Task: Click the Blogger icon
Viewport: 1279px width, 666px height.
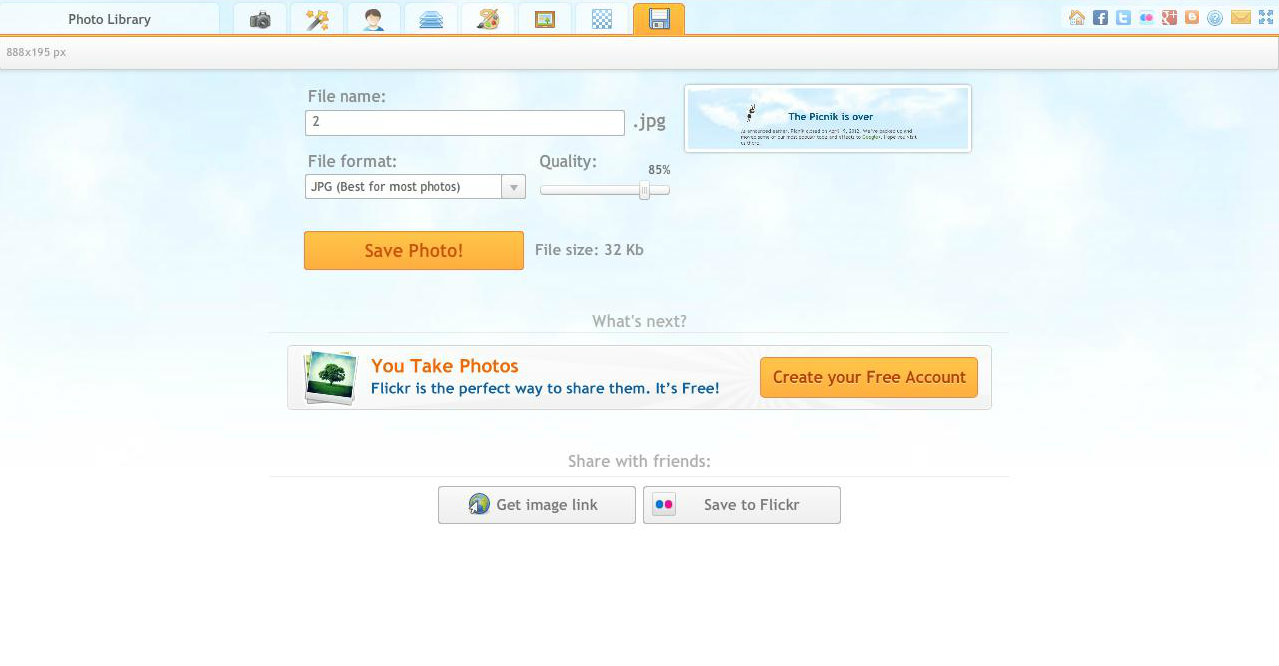Action: 1192,17
